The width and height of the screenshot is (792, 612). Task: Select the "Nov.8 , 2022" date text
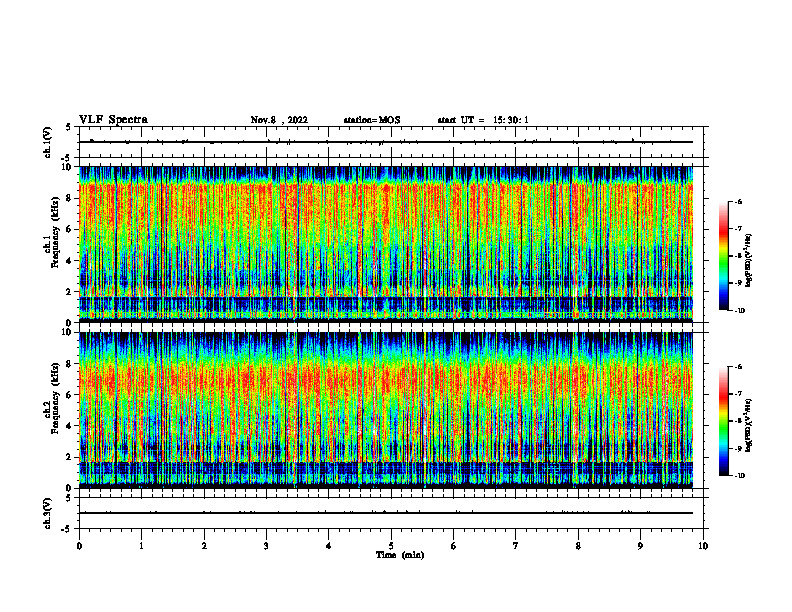(x=279, y=120)
